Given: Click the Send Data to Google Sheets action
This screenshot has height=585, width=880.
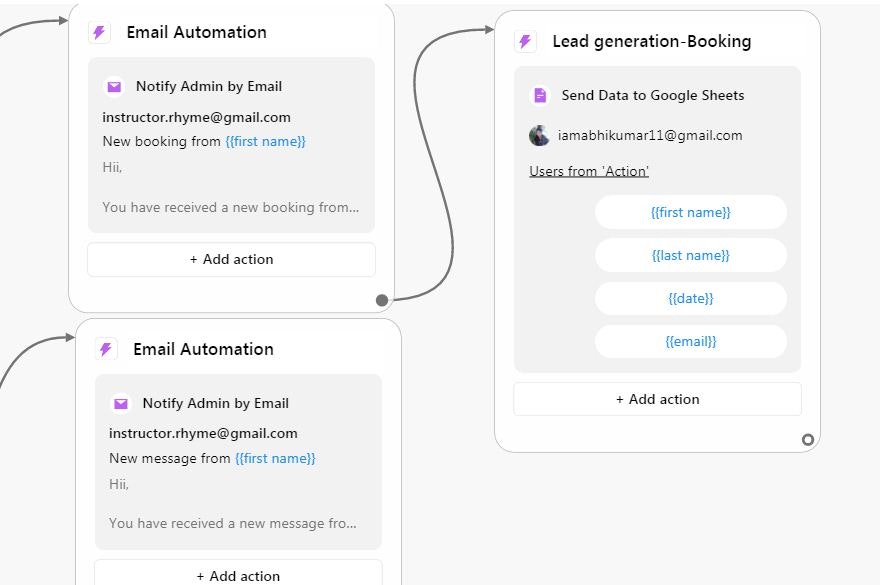Looking at the screenshot, I should [x=652, y=96].
